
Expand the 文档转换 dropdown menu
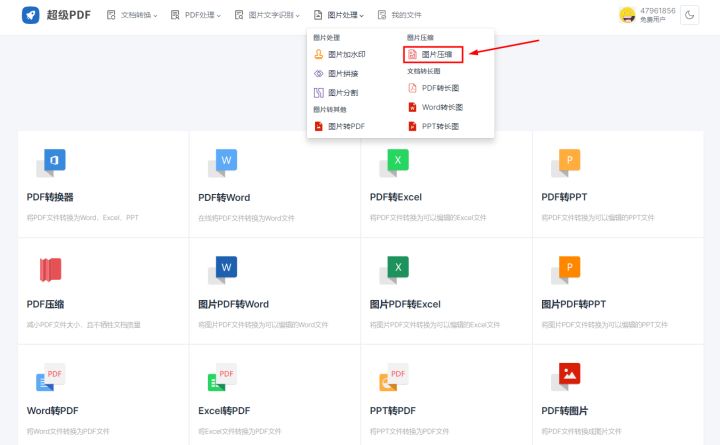[132, 15]
